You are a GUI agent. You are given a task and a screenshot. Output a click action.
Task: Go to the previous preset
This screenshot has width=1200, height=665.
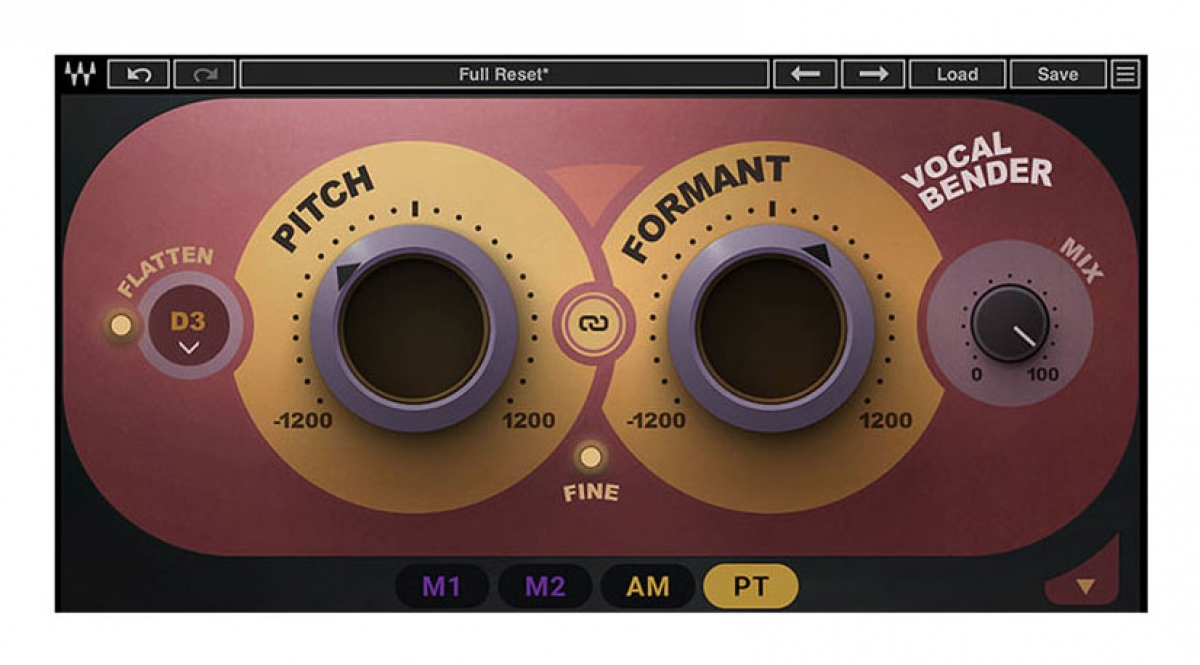(x=805, y=75)
